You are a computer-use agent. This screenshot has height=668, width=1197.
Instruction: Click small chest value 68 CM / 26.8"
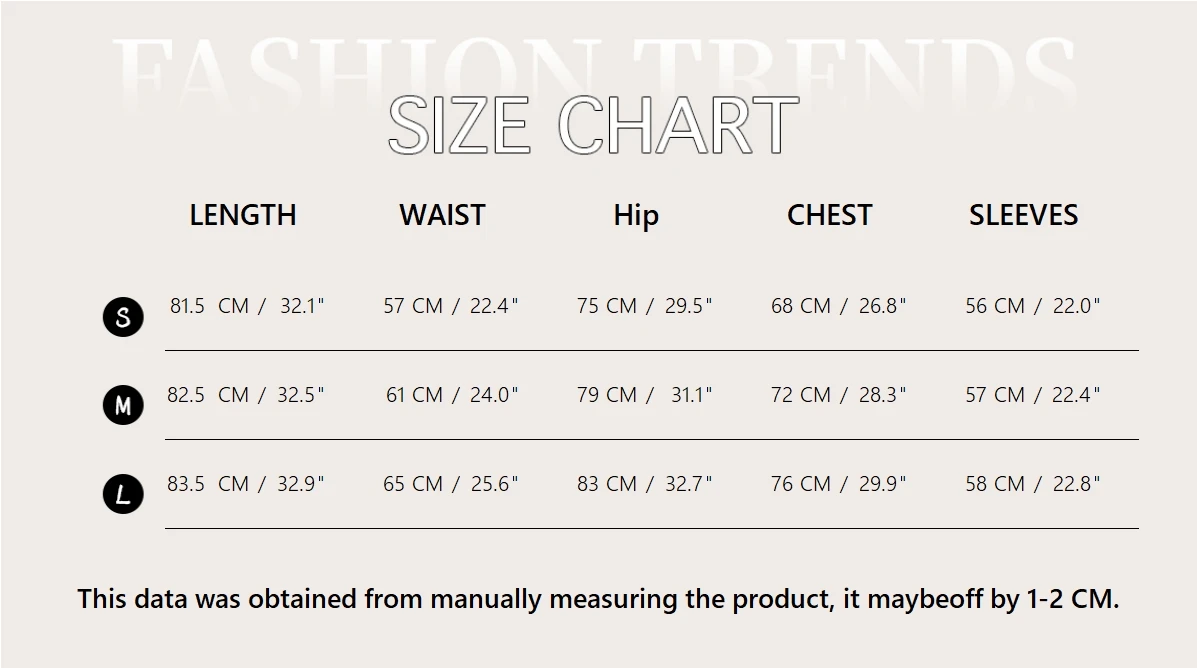click(838, 306)
